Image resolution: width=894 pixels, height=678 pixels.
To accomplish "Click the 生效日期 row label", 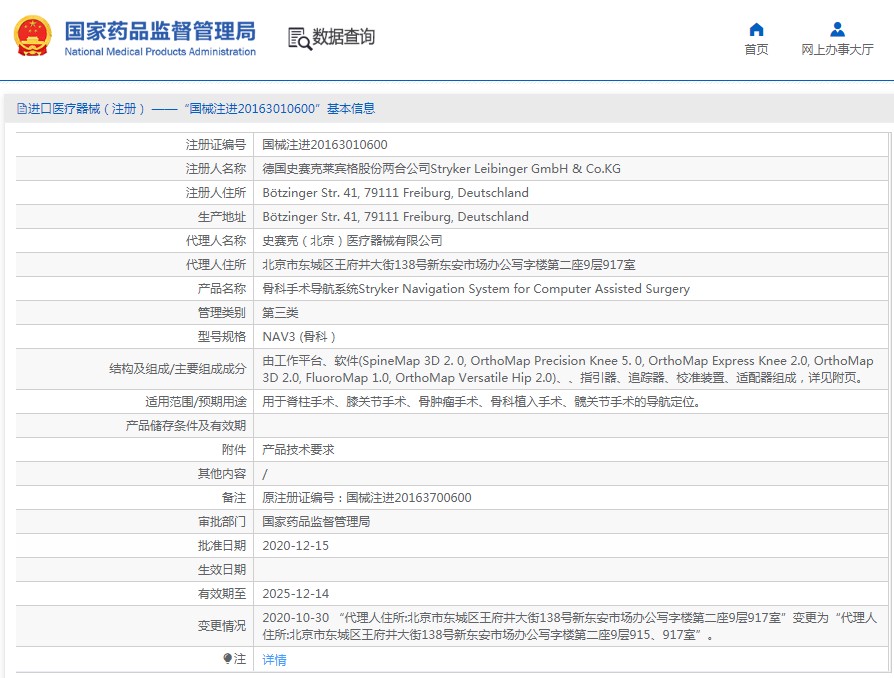I will click(x=222, y=570).
